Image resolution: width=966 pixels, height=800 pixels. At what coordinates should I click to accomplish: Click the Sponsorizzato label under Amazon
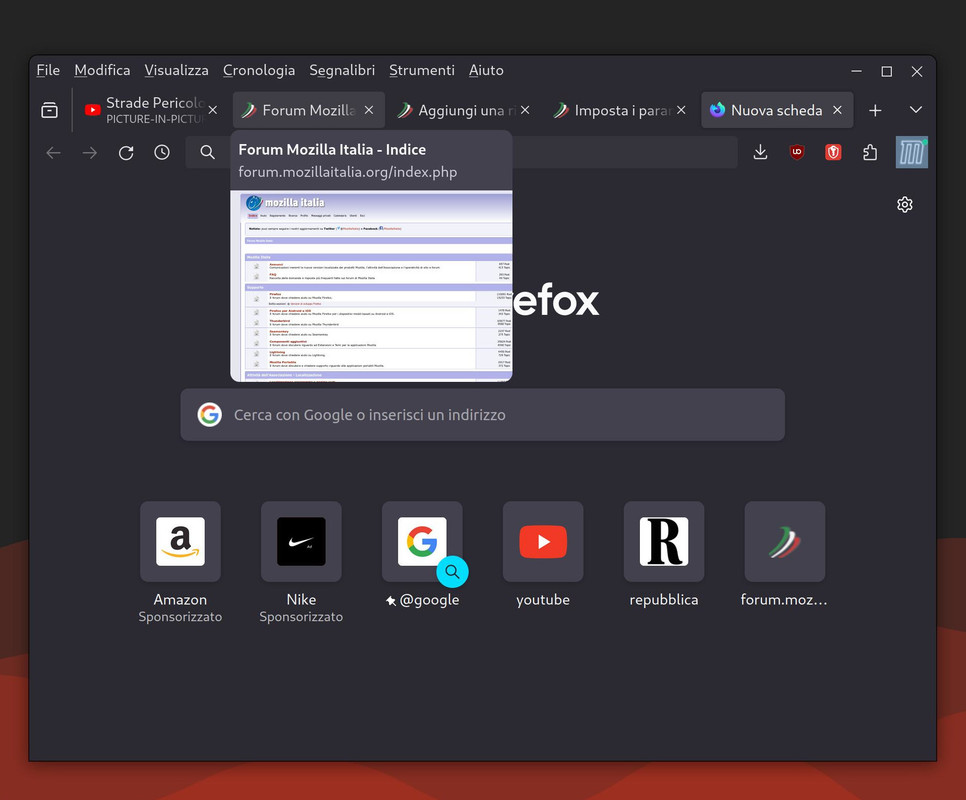point(180,616)
